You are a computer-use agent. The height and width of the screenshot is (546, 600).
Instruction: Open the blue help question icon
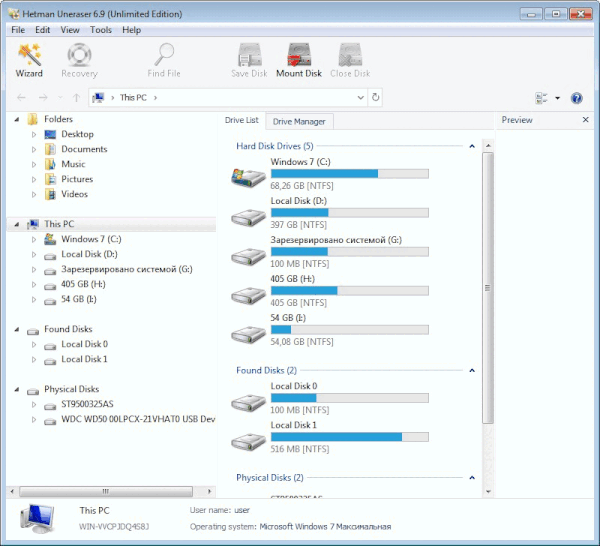pyautogui.click(x=576, y=98)
